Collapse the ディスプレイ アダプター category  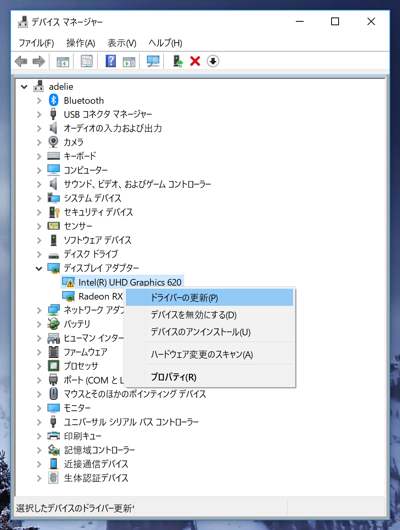[39, 268]
